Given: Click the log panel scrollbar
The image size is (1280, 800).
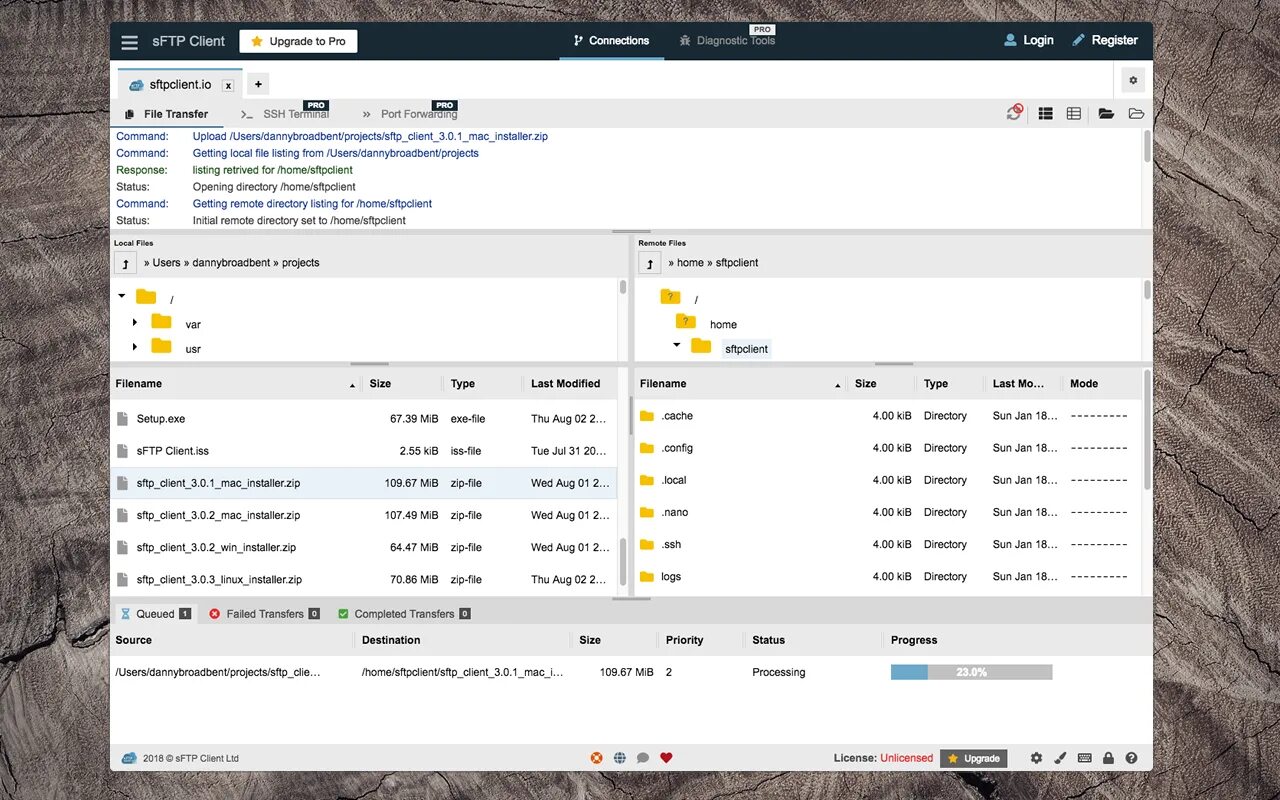Looking at the screenshot, I should [1147, 146].
